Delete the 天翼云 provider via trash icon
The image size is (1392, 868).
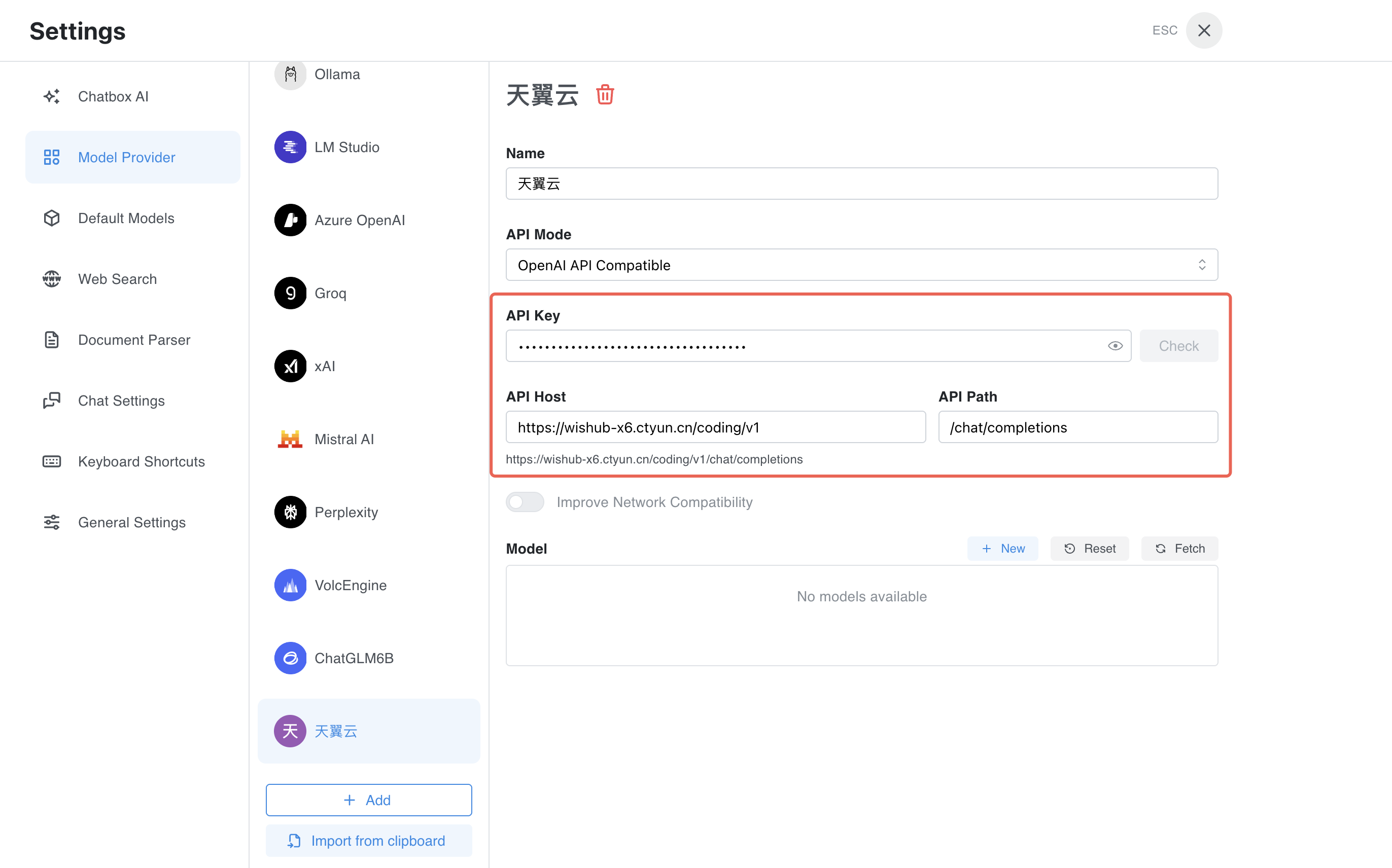coord(605,95)
